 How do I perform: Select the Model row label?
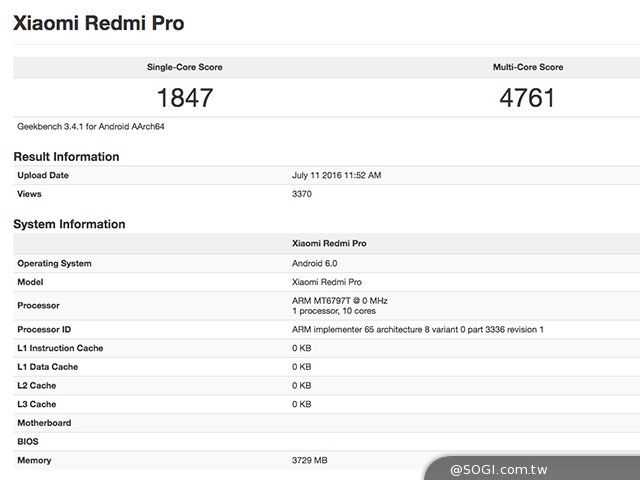coord(30,282)
